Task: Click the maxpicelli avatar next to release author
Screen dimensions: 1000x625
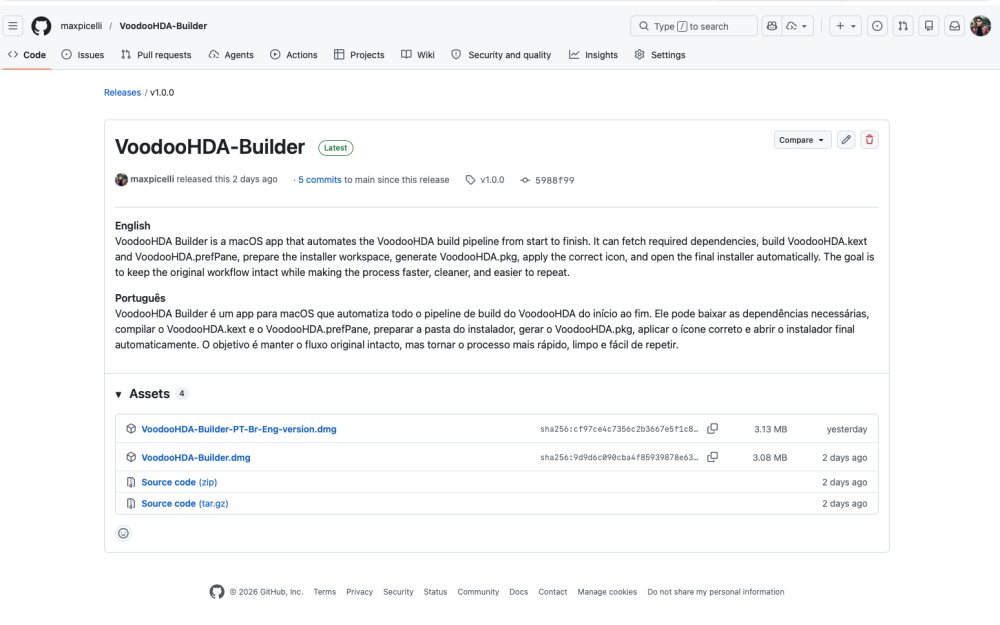Action: tap(121, 180)
